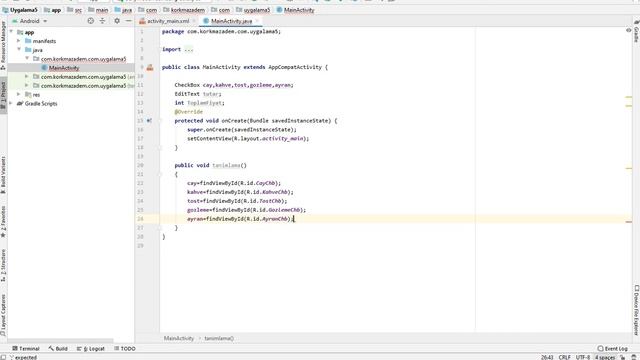Click the locate-in-project target icon
Image resolution: width=640 pixels, height=360 pixels.
point(91,21)
